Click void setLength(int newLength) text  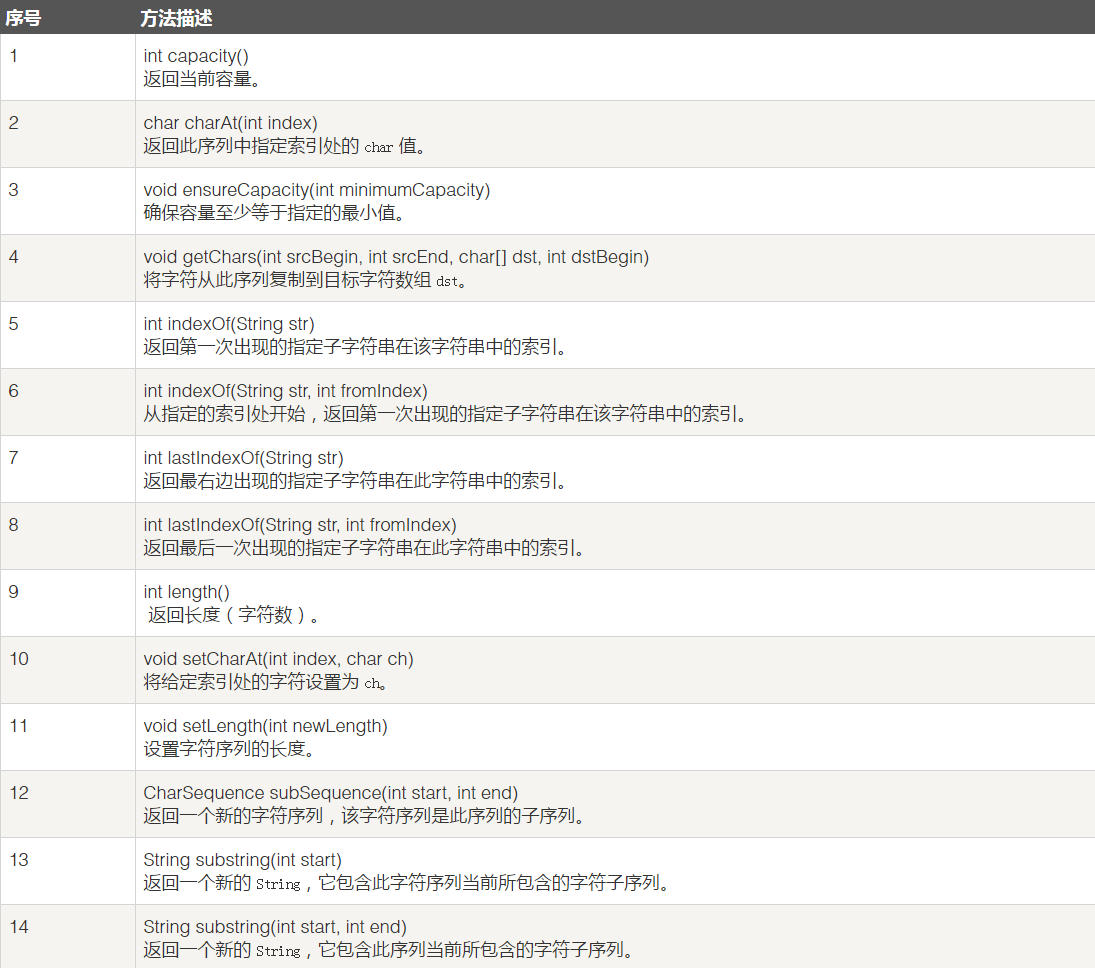[x=265, y=726]
